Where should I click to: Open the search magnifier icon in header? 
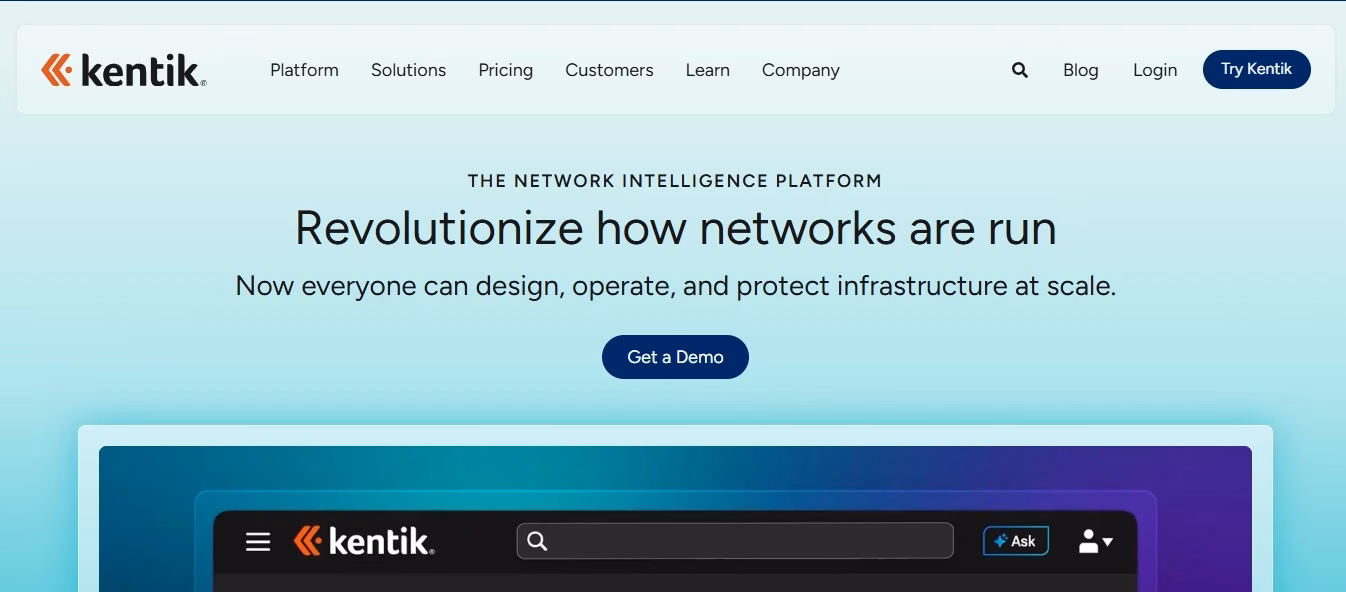point(1020,70)
